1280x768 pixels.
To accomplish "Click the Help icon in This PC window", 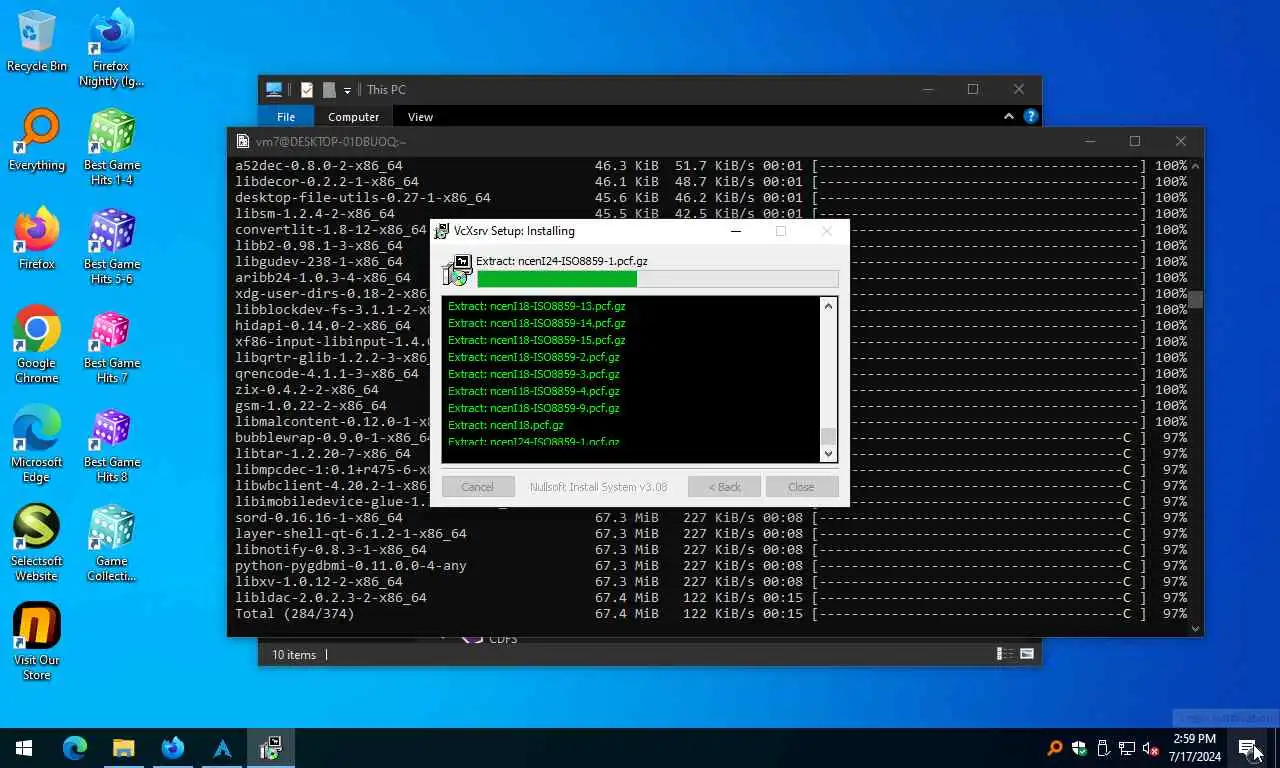I will click(x=1031, y=117).
